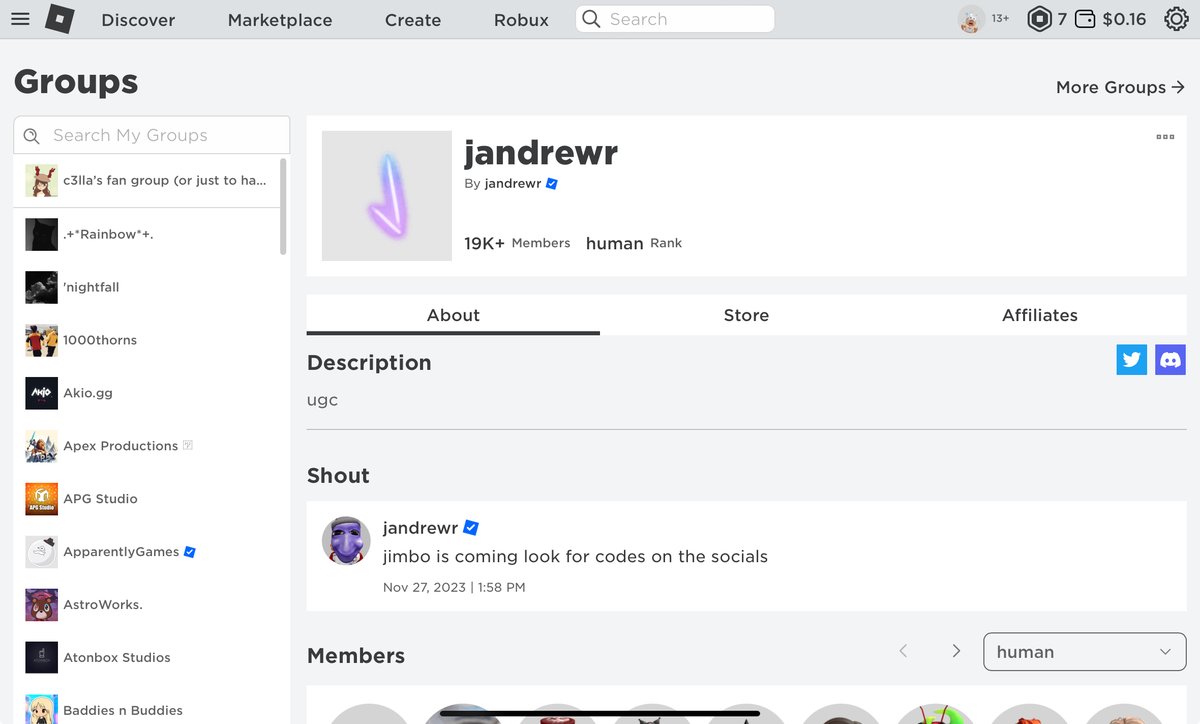The width and height of the screenshot is (1200, 724).
Task: Select Atonbox Studios group name text
Action: [117, 658]
